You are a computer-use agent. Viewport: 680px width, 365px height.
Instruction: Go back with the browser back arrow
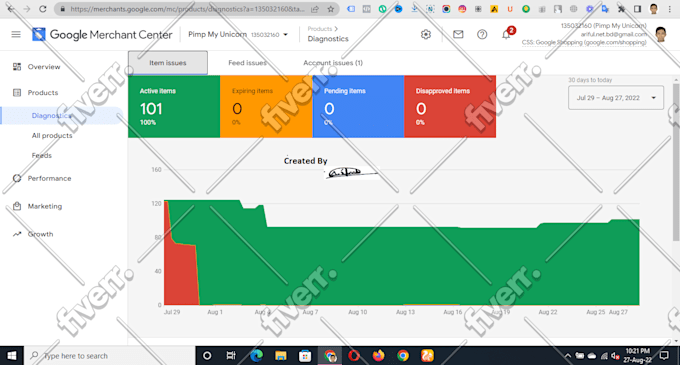[x=11, y=9]
